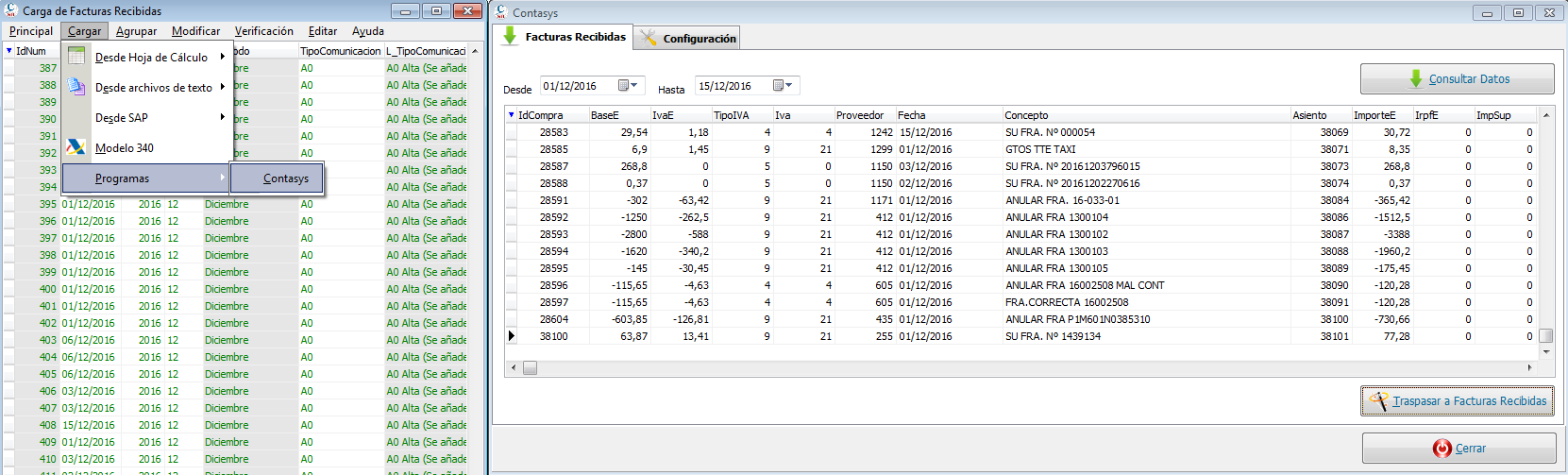This screenshot has width=1568, height=475.
Task: Click the Contasys grid vertical scrollbar thumb
Action: [x=1546, y=335]
